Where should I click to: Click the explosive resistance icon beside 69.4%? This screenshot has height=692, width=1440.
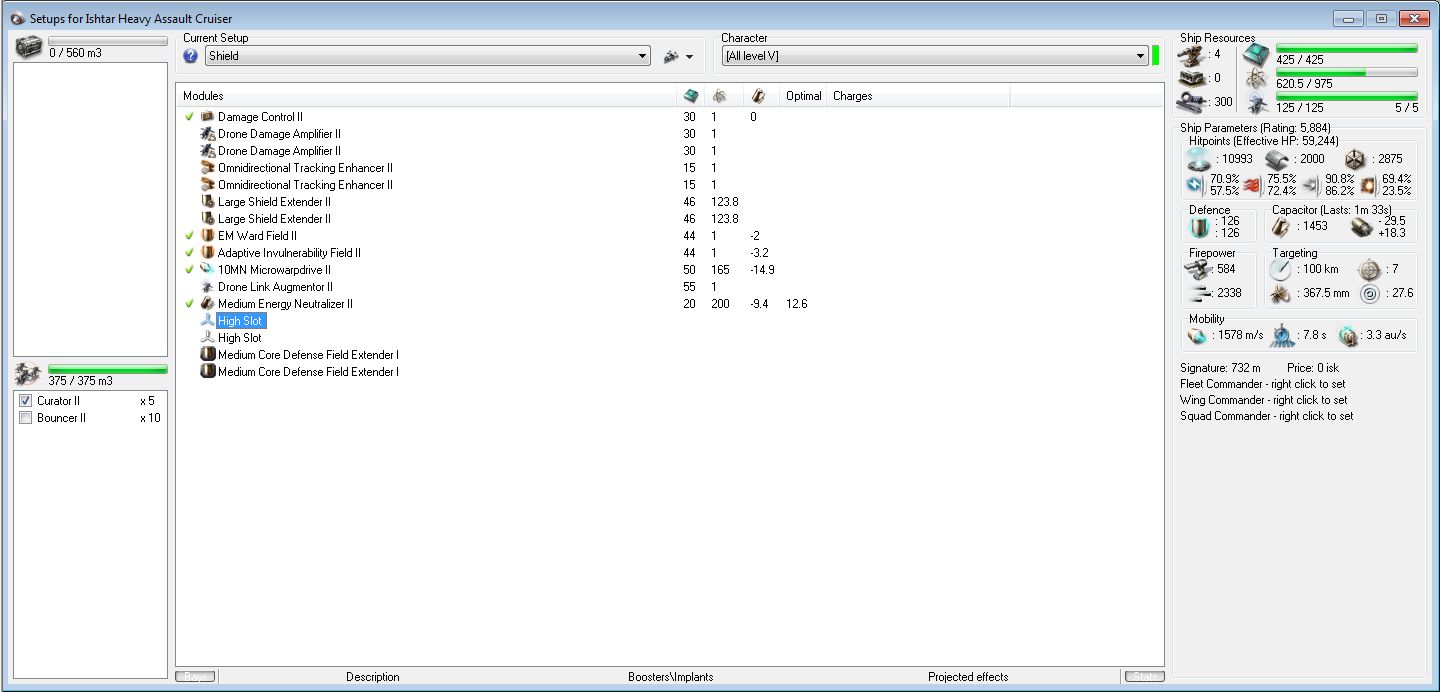click(x=1368, y=184)
